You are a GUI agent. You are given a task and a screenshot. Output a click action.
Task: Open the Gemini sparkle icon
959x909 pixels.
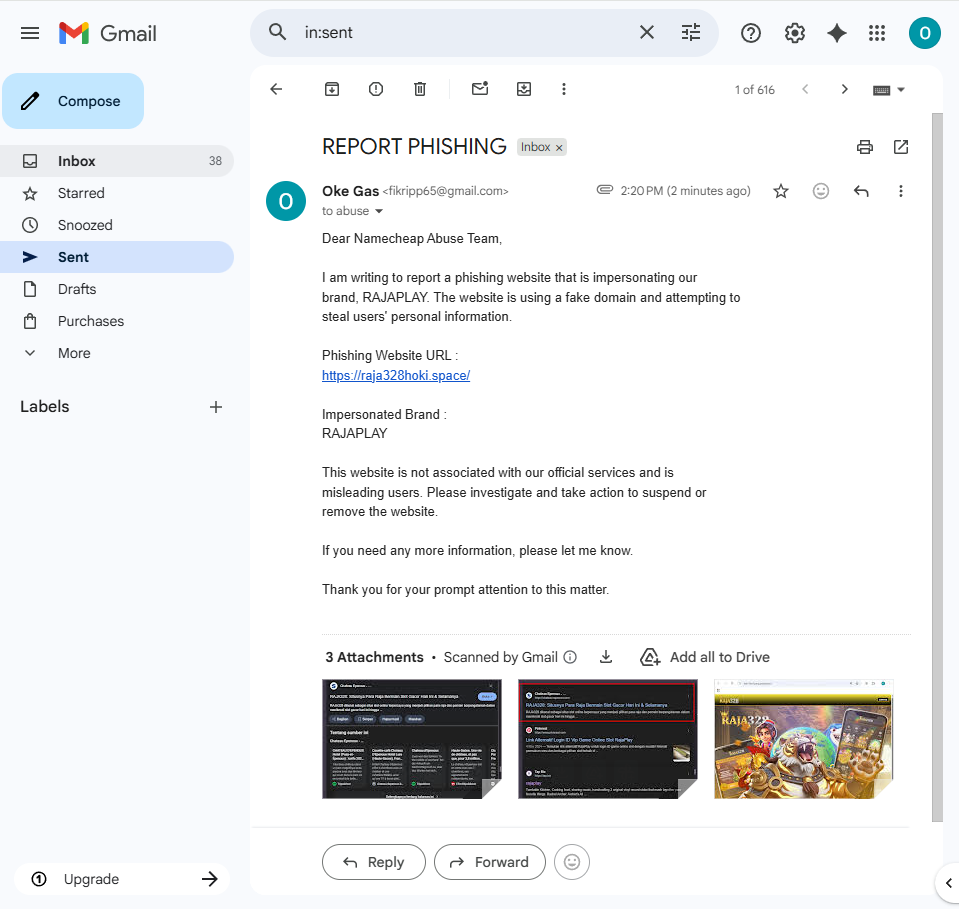click(836, 33)
